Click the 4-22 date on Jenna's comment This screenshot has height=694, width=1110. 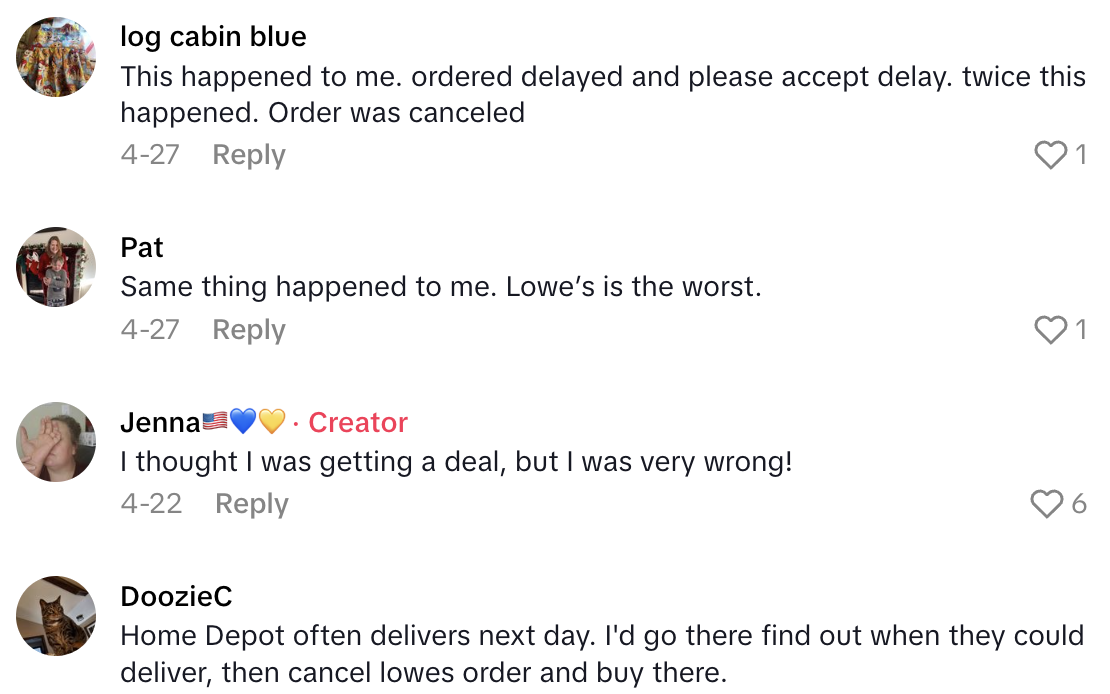pyautogui.click(x=151, y=504)
